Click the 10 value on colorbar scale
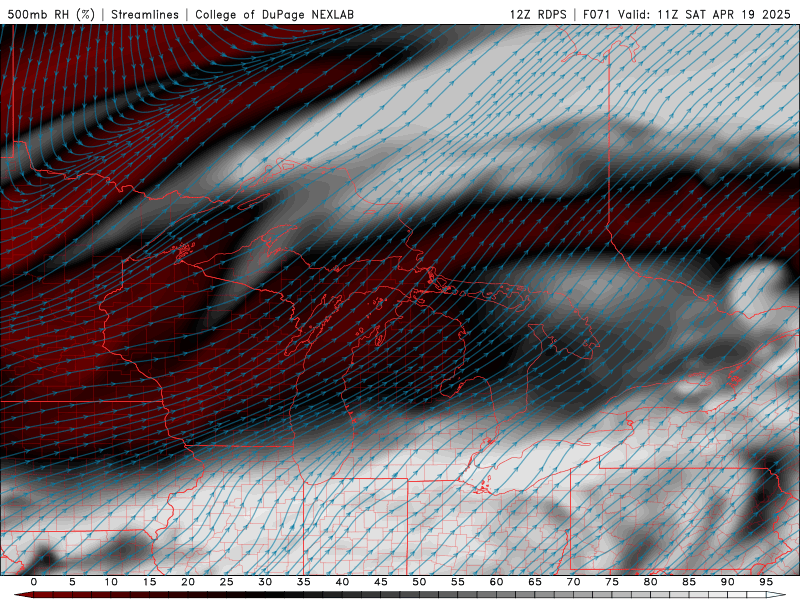 (x=111, y=582)
